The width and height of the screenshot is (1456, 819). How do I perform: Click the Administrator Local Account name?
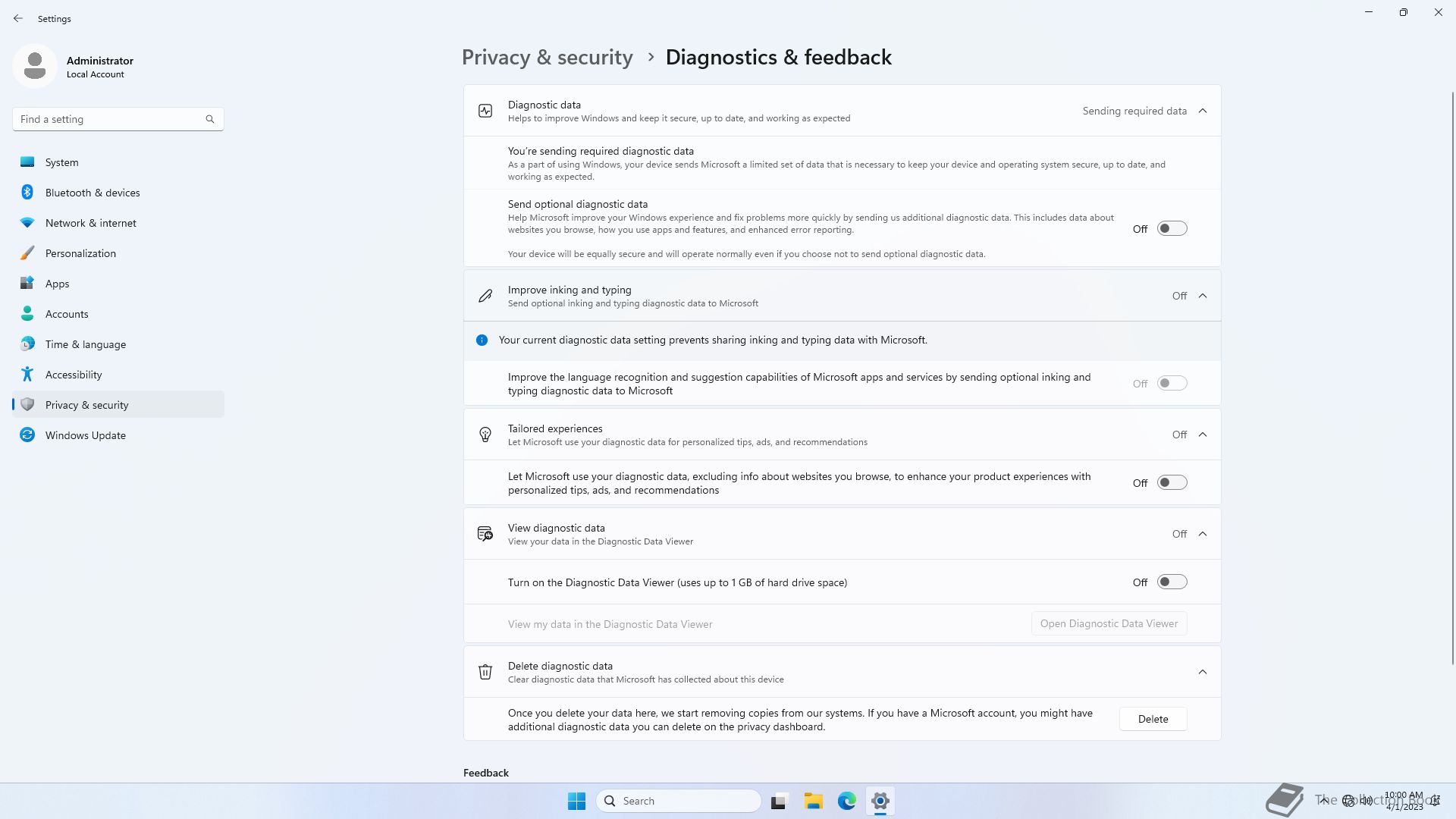100,67
